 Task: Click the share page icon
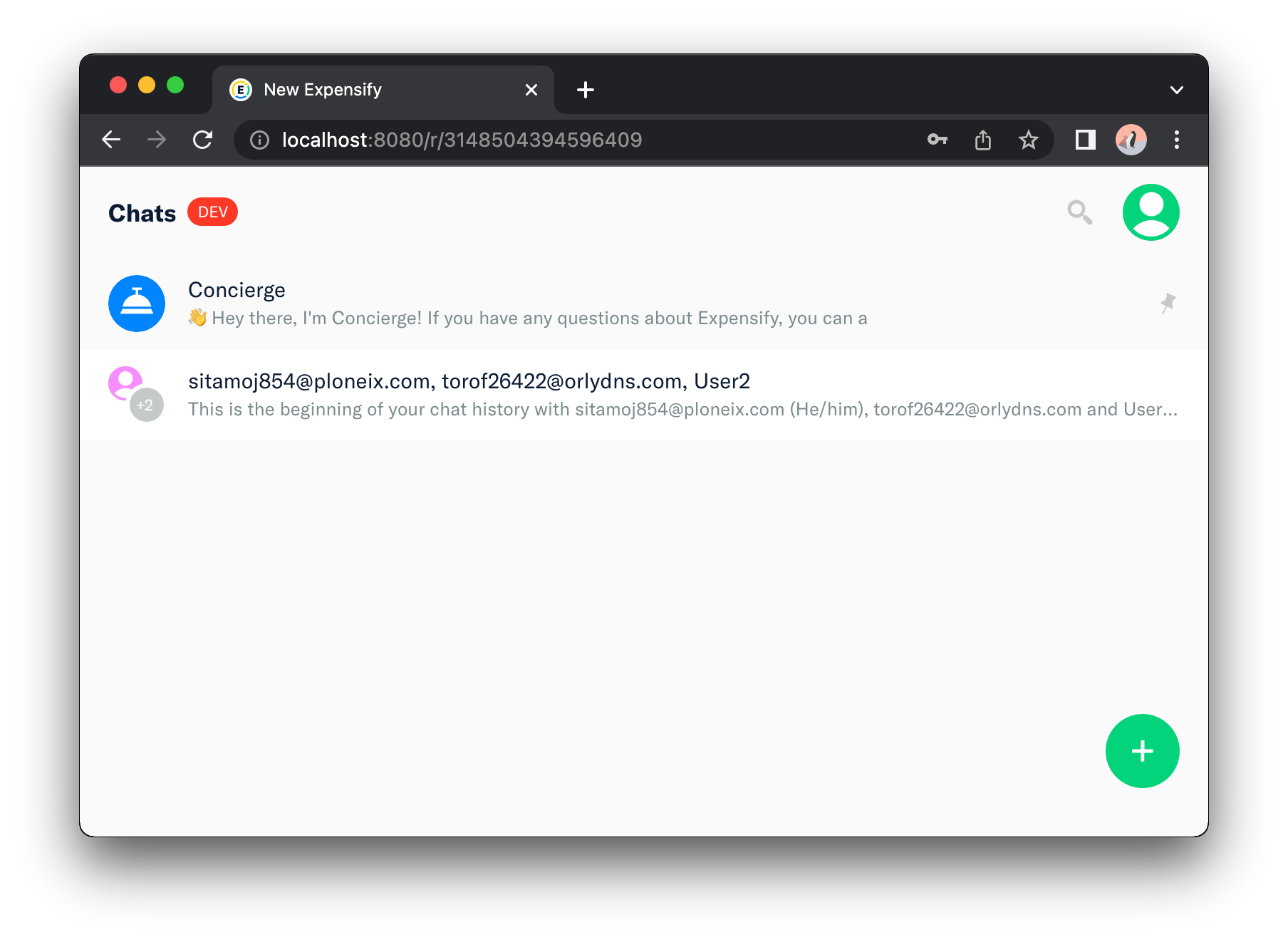pyautogui.click(x=983, y=140)
